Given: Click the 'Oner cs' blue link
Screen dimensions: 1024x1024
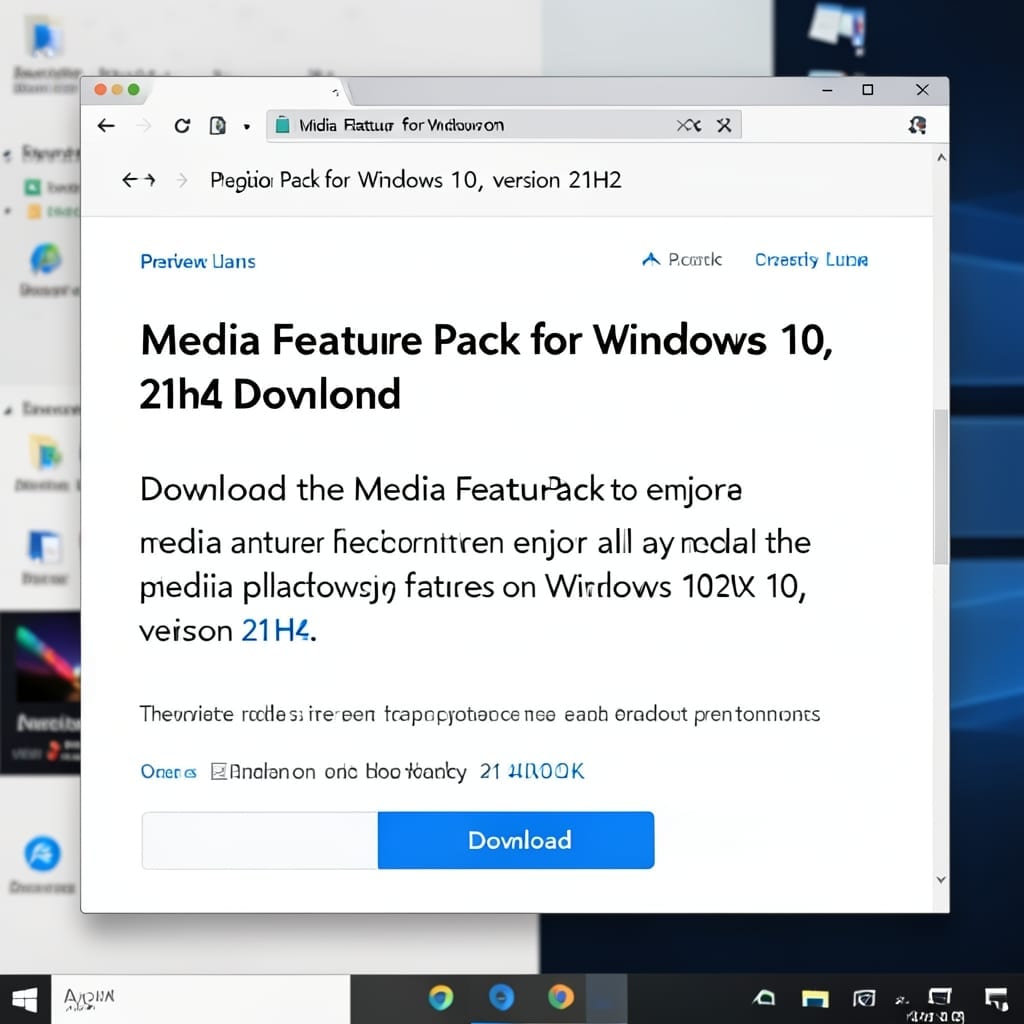Looking at the screenshot, I should coord(168,772).
